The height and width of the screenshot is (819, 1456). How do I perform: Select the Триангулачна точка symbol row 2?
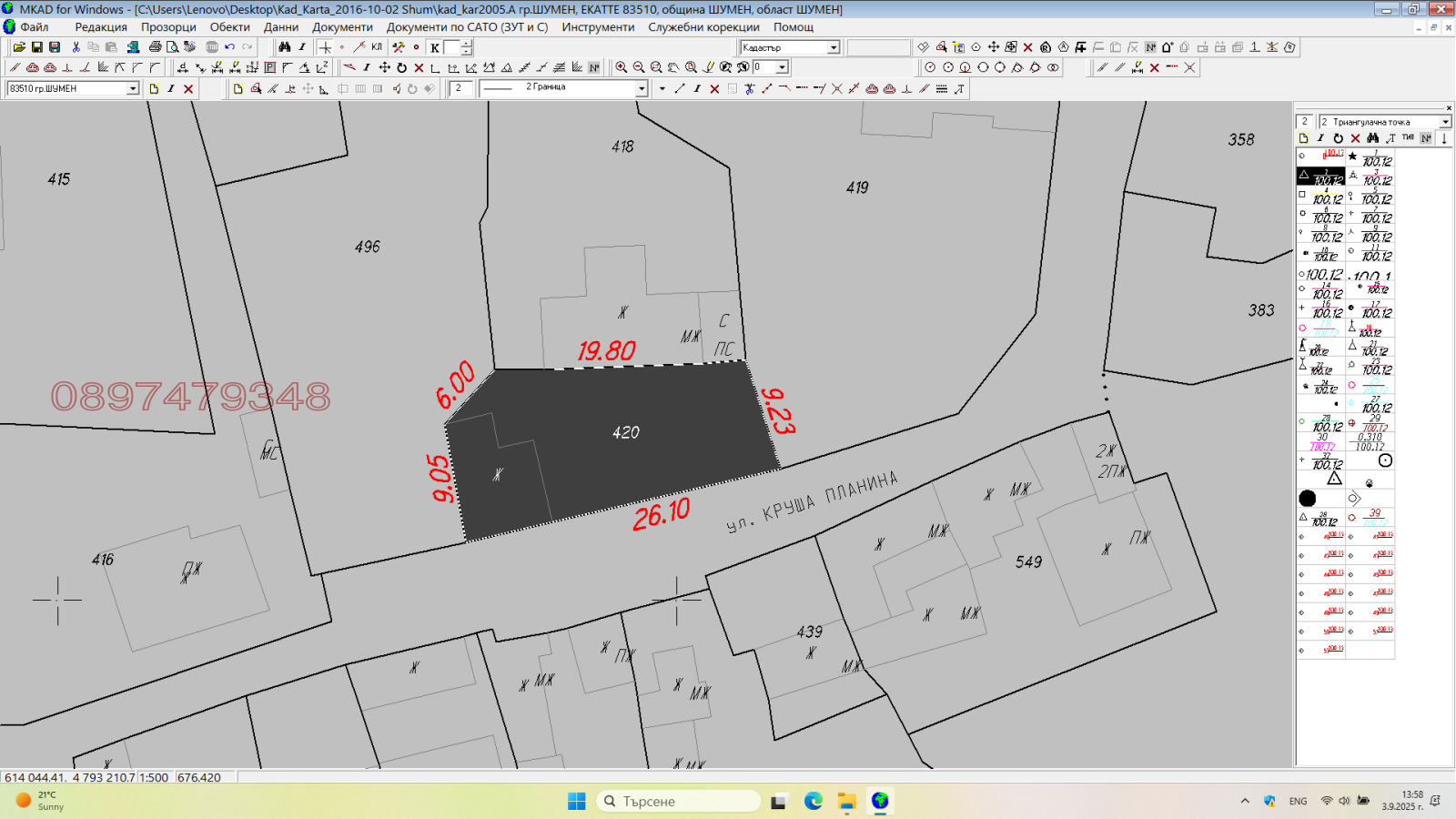1319,177
